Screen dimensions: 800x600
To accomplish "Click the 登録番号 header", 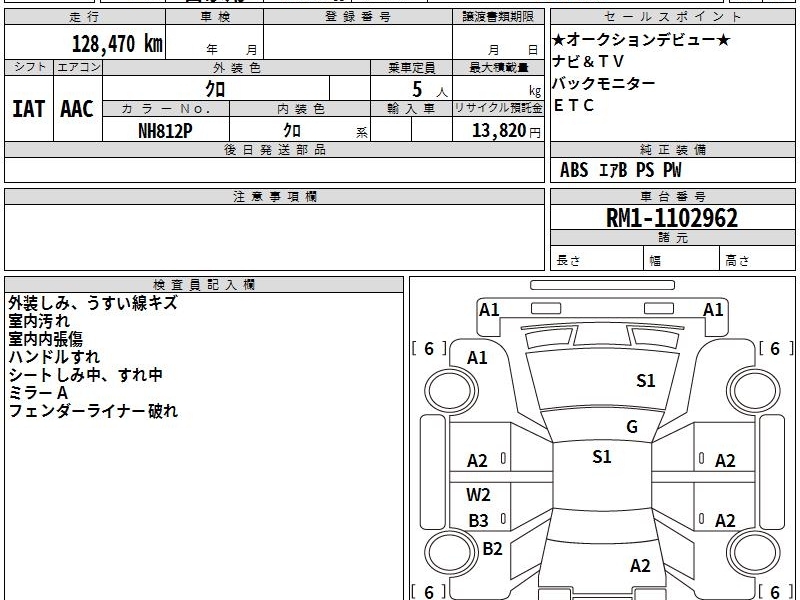I will click(x=358, y=17).
